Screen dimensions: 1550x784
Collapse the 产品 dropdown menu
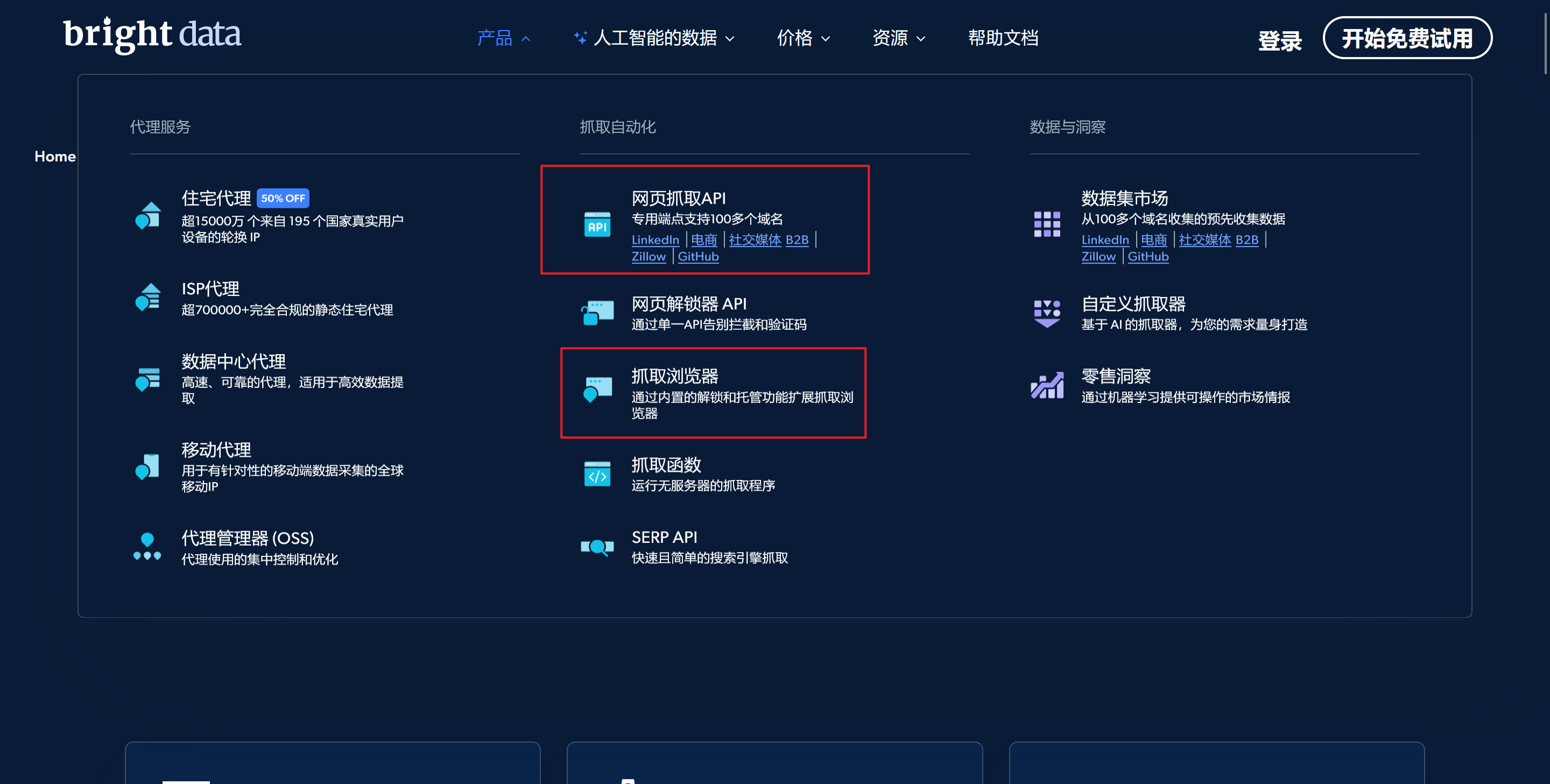tap(503, 39)
